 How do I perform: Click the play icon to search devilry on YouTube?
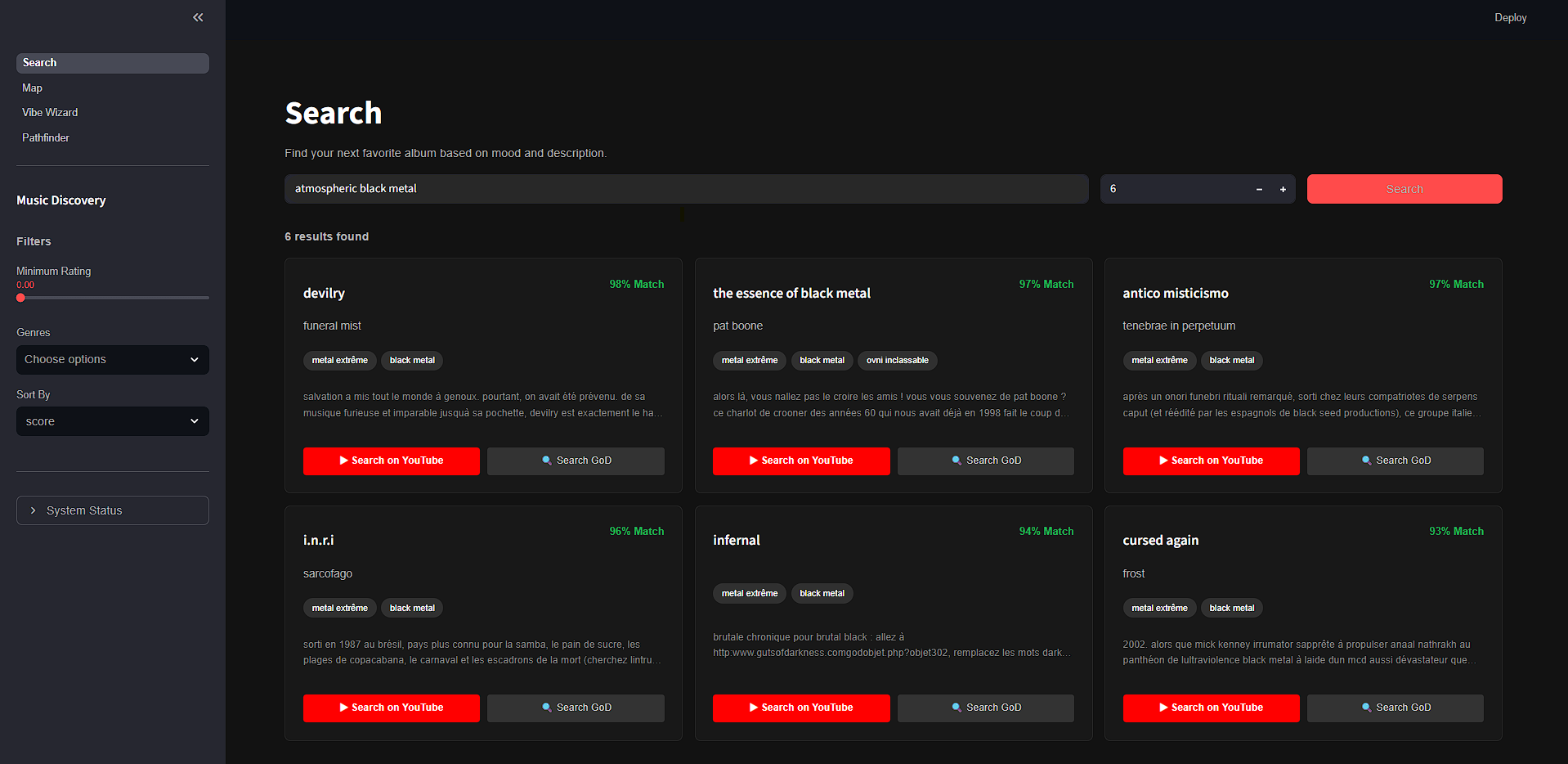[x=345, y=461]
